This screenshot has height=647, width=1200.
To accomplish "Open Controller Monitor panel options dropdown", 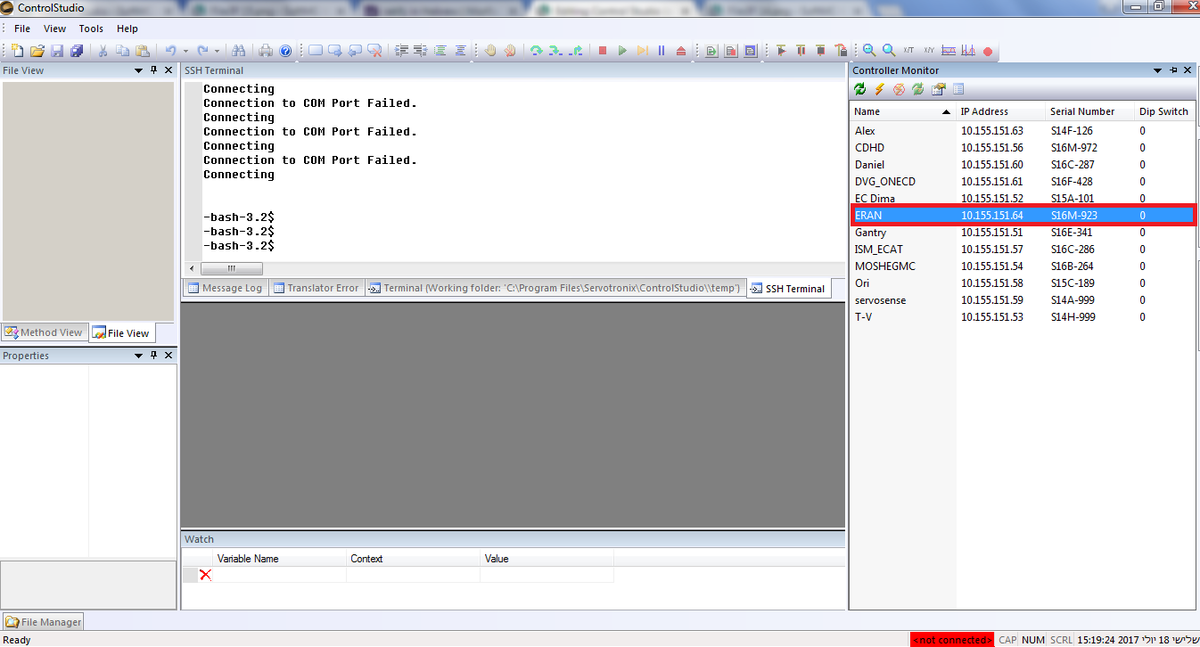I will 1157,71.
